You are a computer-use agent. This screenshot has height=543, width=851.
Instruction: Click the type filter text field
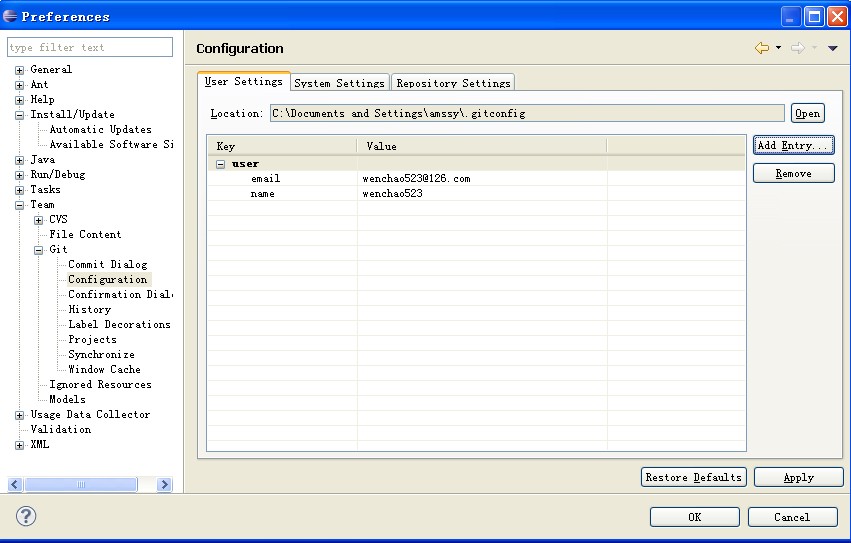pos(90,47)
